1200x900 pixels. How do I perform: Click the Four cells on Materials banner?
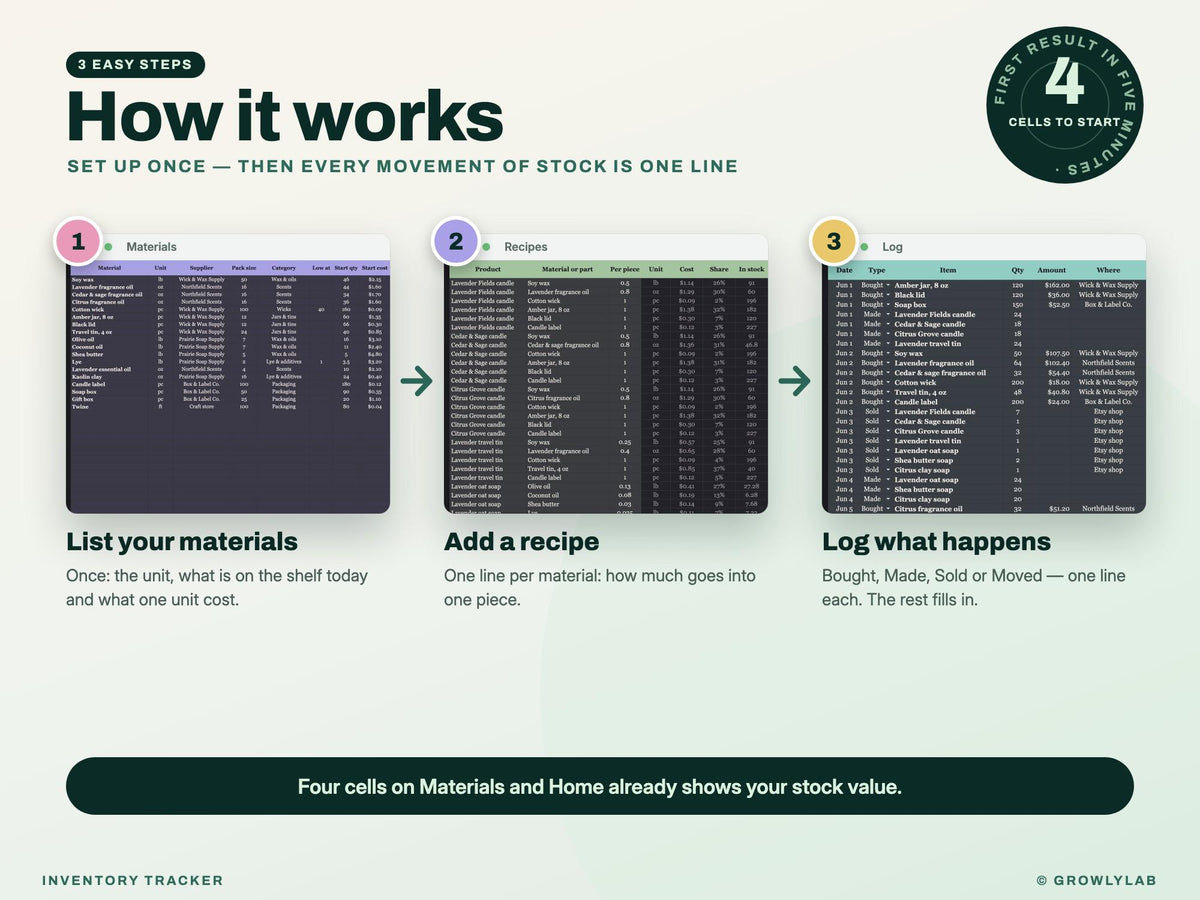(x=600, y=786)
